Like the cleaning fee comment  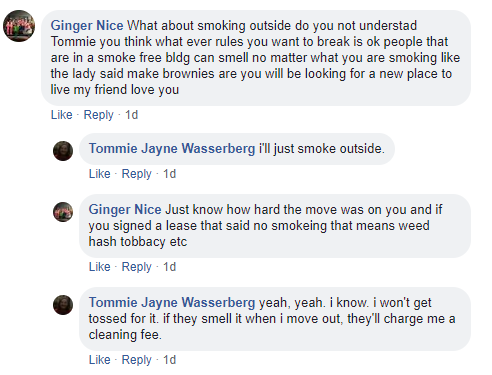pos(99,360)
